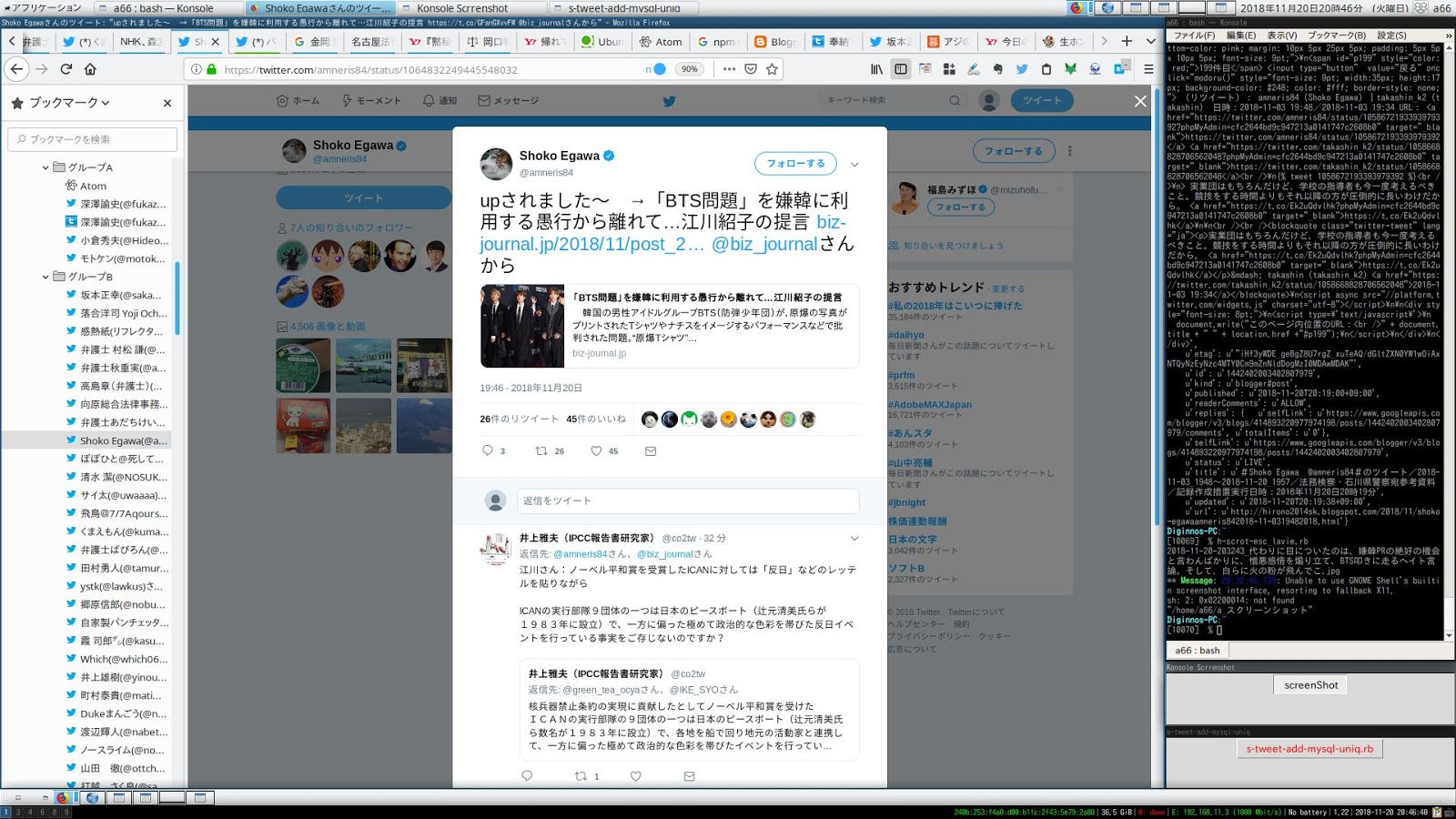Open the profile avatar menu in Twitter header

pos(989,101)
